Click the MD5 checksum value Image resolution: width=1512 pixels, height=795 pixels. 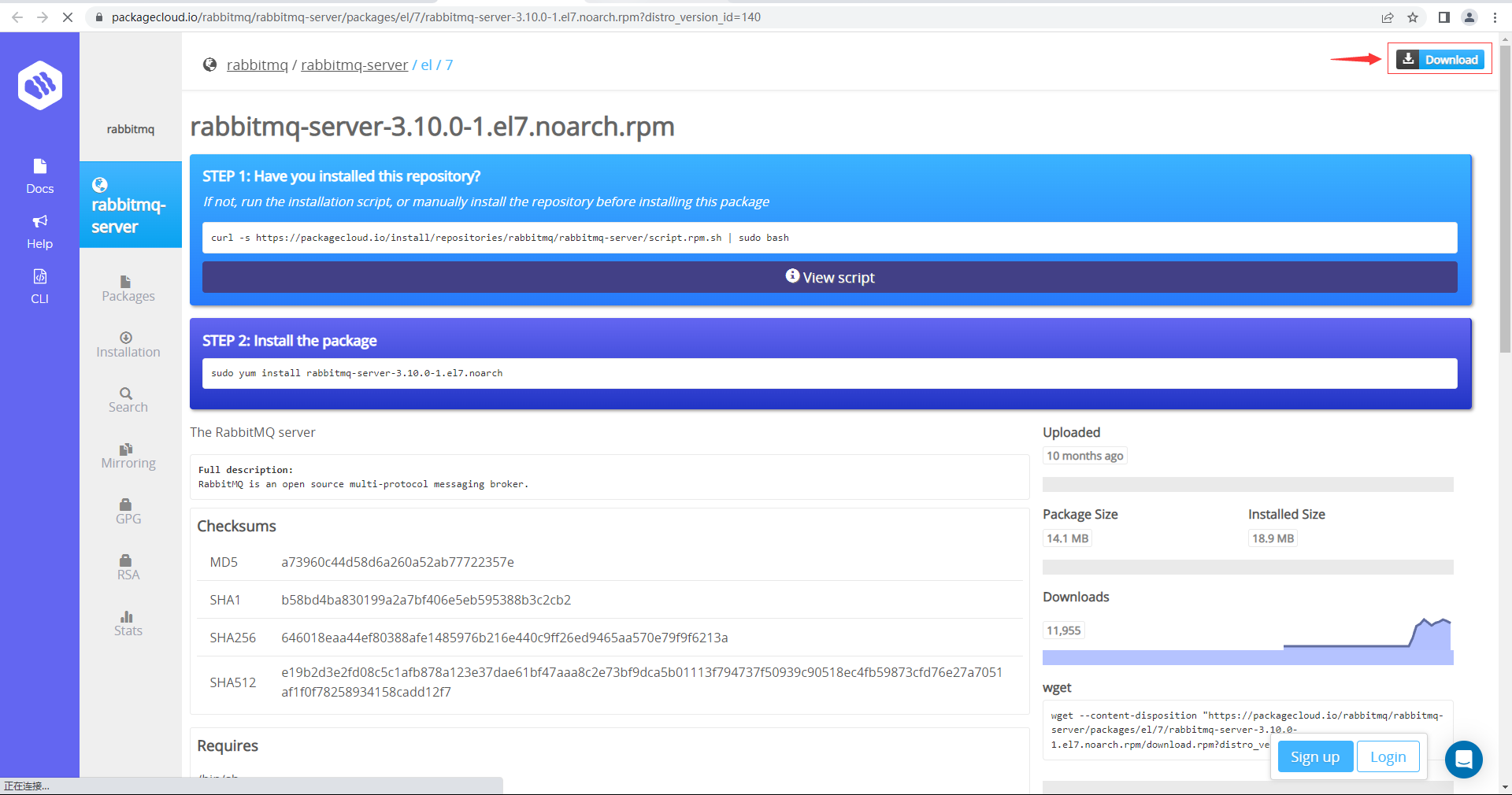(x=398, y=562)
